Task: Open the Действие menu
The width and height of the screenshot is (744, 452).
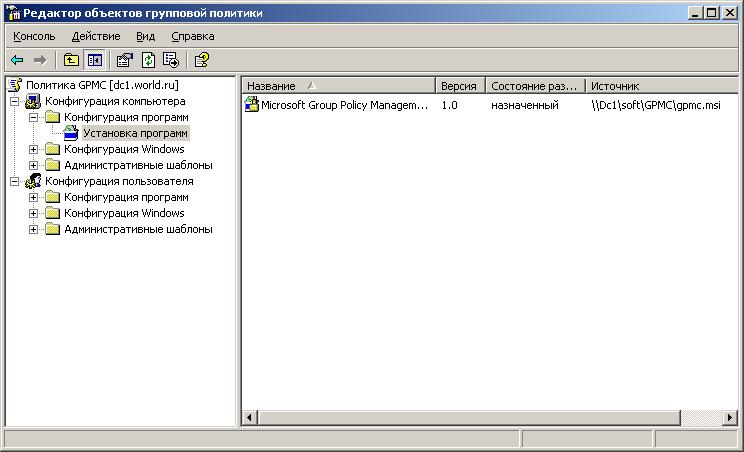Action: [x=96, y=36]
